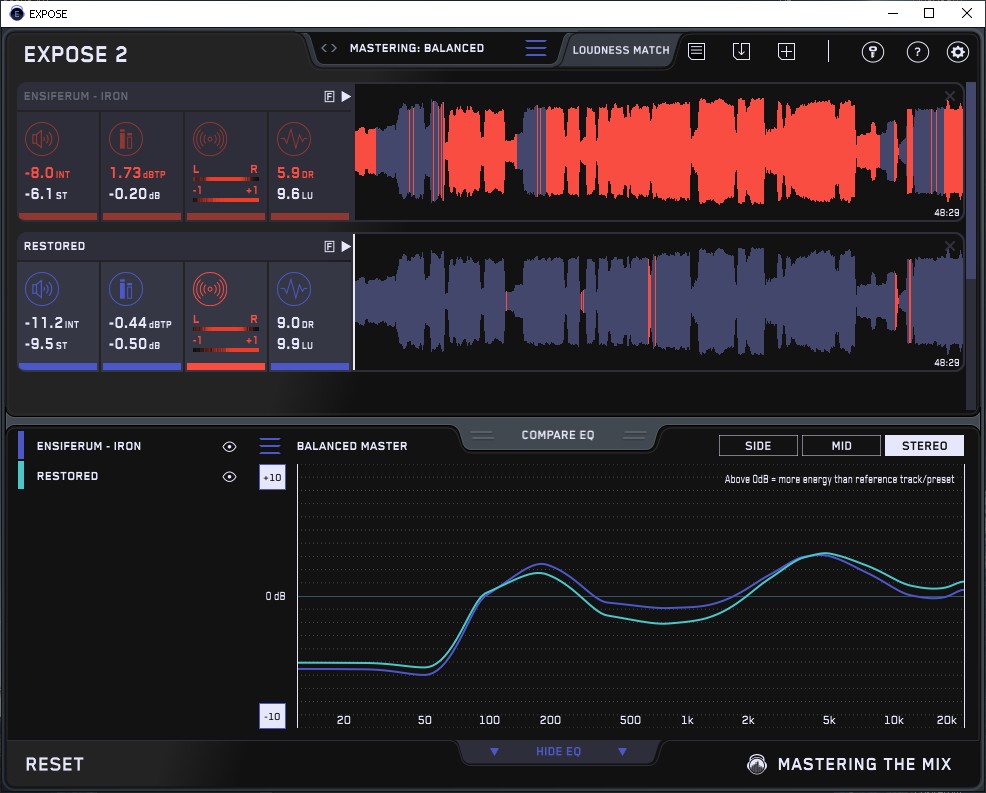Switch EQ view to Side
The width and height of the screenshot is (986, 793).
[x=758, y=446]
